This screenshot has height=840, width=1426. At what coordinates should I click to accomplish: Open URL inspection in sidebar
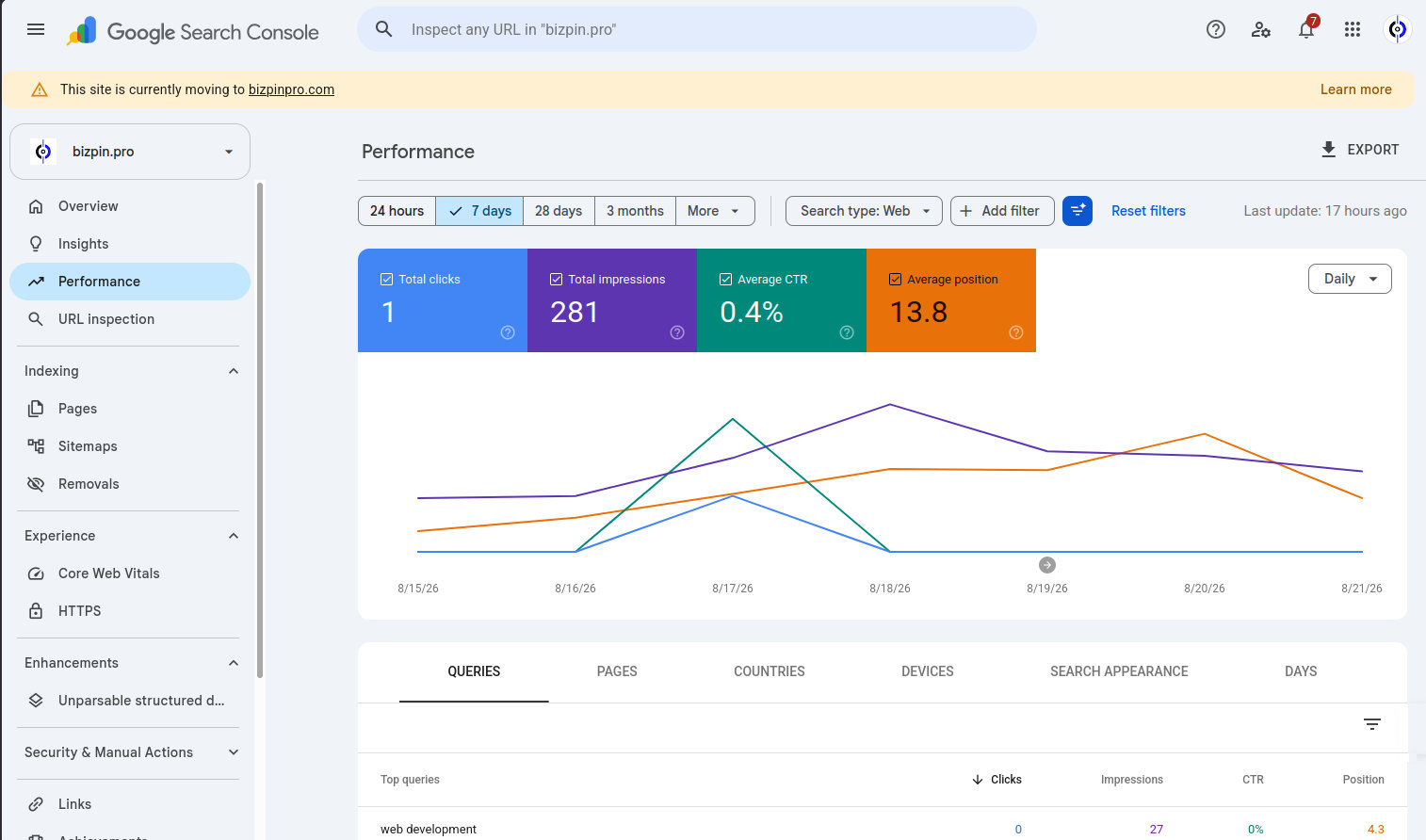point(130,319)
